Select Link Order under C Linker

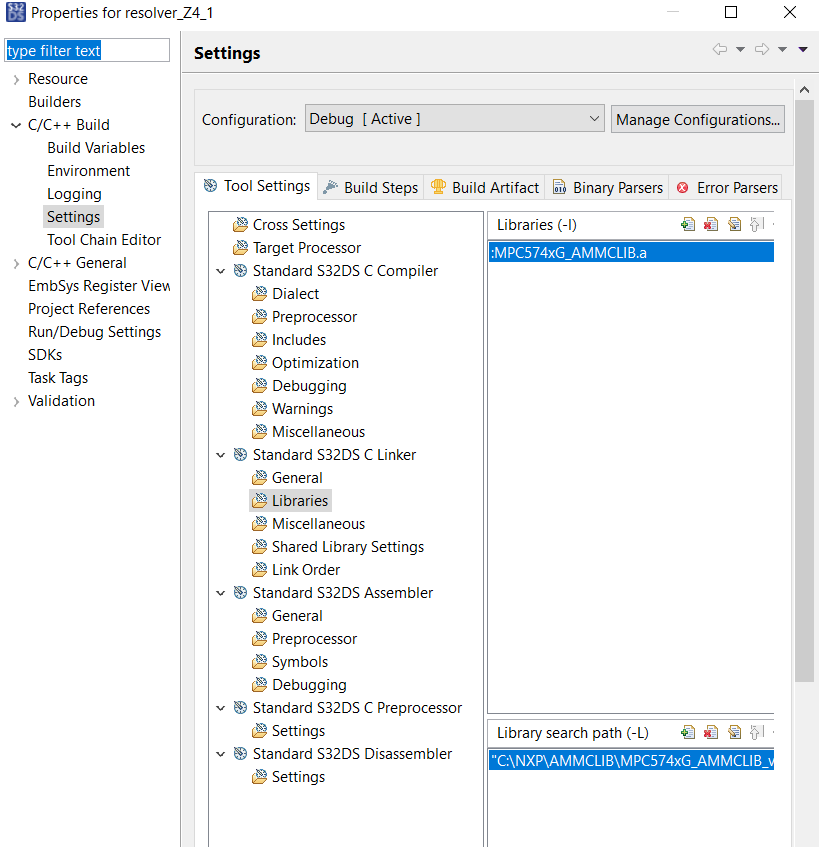click(306, 570)
